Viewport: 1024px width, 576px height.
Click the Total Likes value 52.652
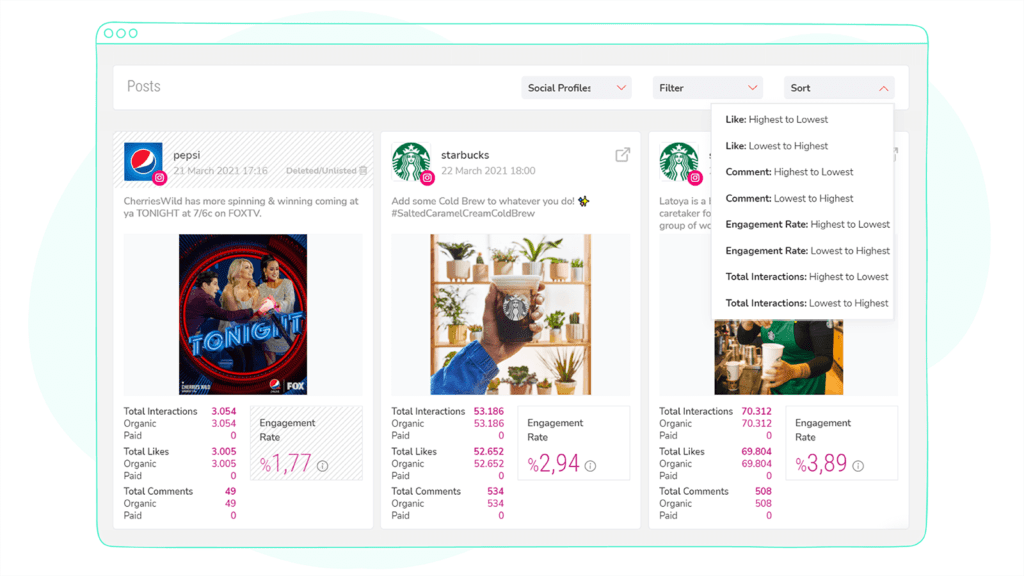click(x=488, y=451)
